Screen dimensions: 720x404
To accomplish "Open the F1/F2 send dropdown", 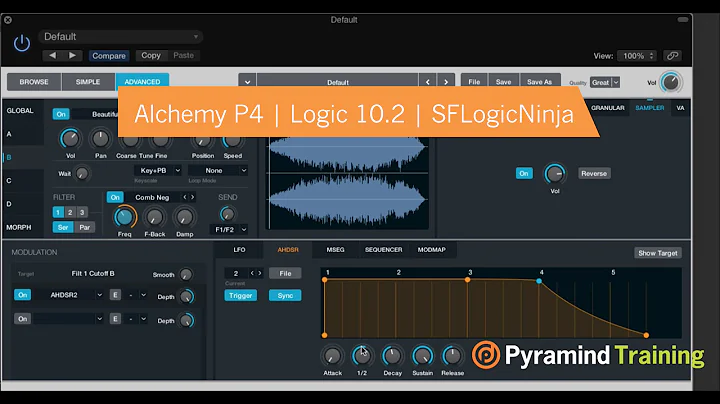I will [x=229, y=230].
